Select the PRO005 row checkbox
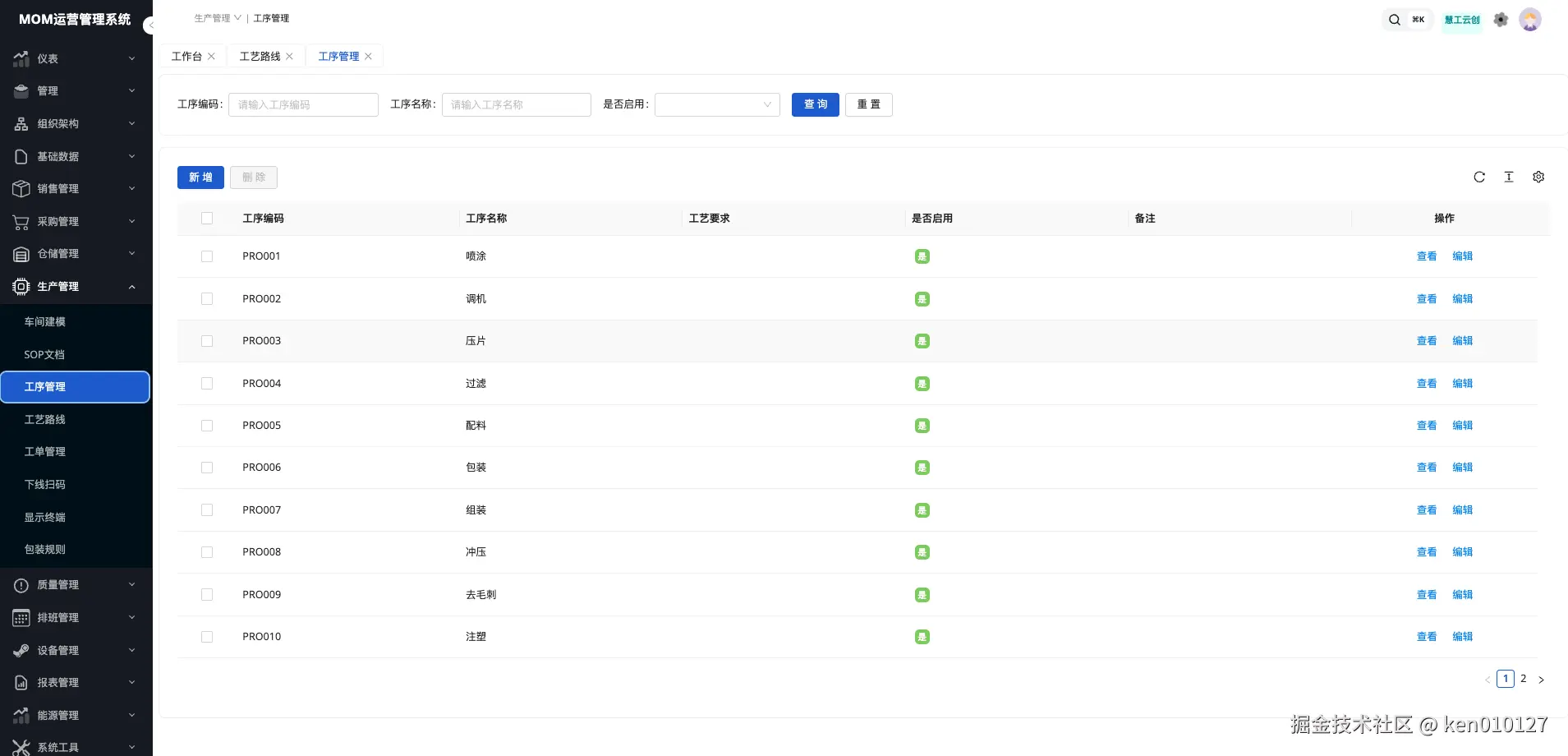This screenshot has width=1568, height=756. pyautogui.click(x=207, y=426)
